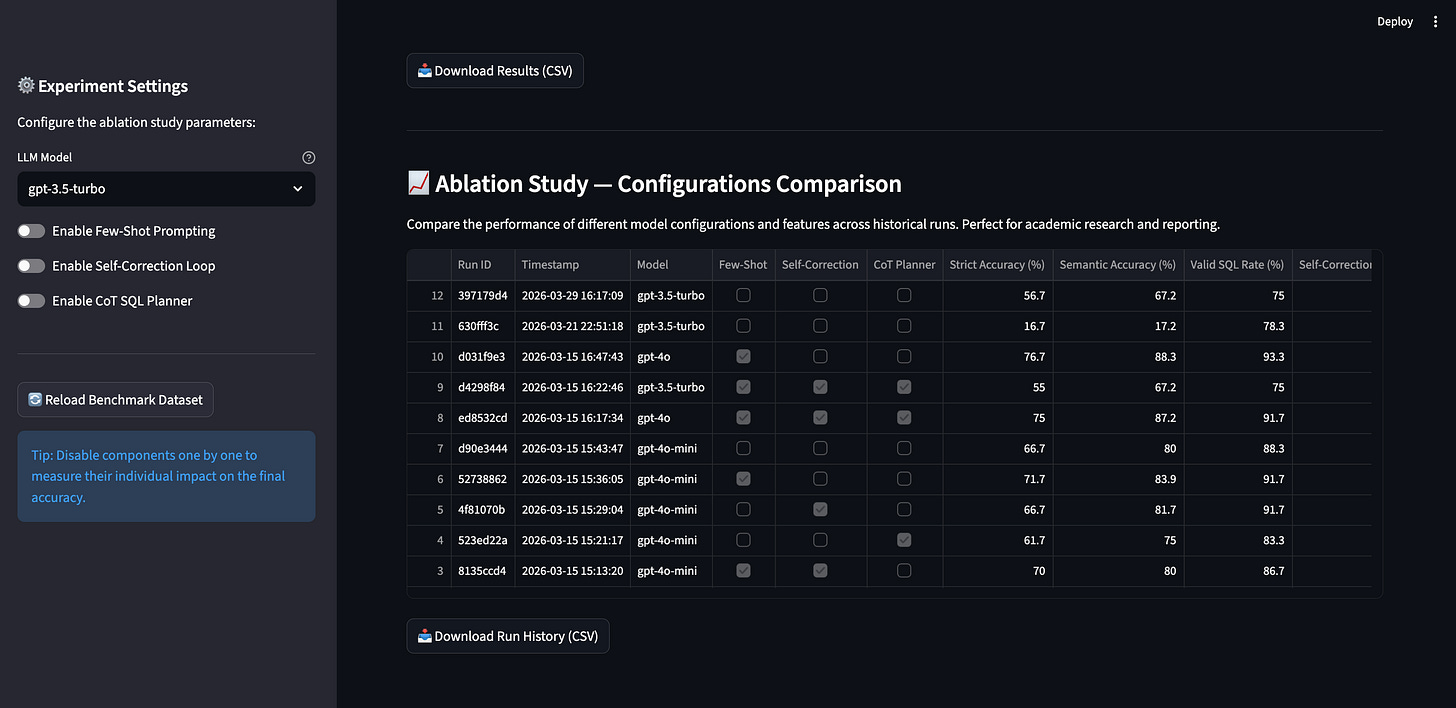The image size is (1456, 708).
Task: Check the CoT Planner checkbox for run 630fff3c
Action: coord(904,325)
